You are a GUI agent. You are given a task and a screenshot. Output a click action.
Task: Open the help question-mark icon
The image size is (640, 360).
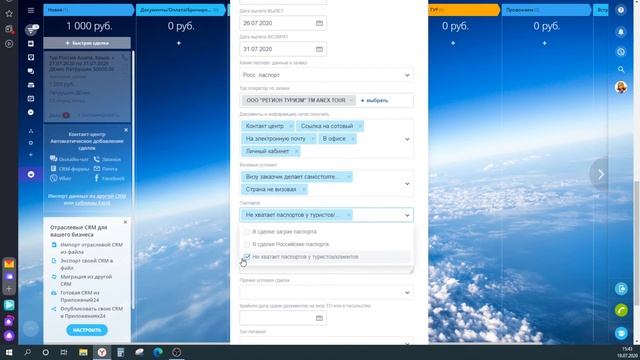point(621,10)
